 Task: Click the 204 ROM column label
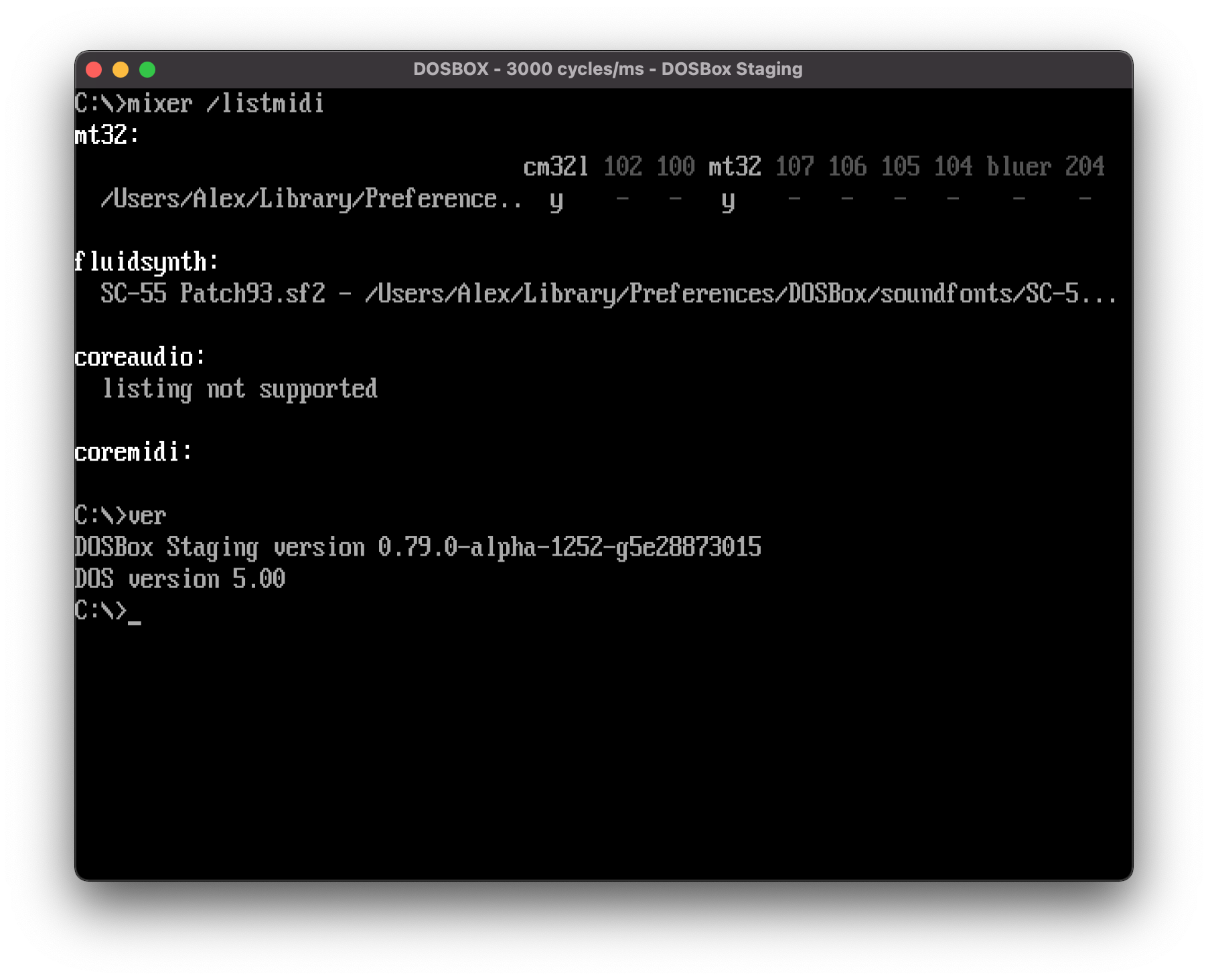point(1086,167)
